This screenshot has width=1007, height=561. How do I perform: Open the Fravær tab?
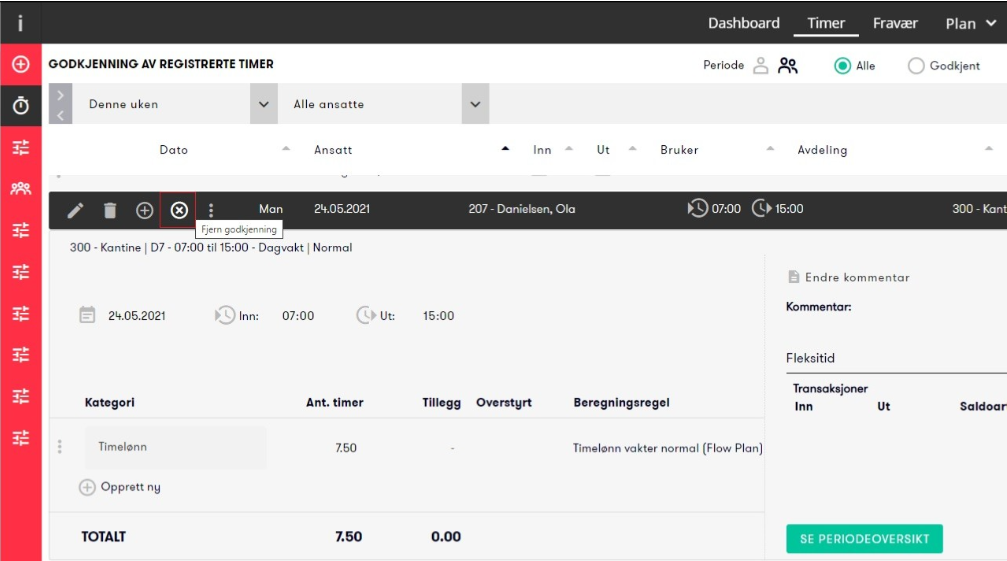click(x=895, y=23)
